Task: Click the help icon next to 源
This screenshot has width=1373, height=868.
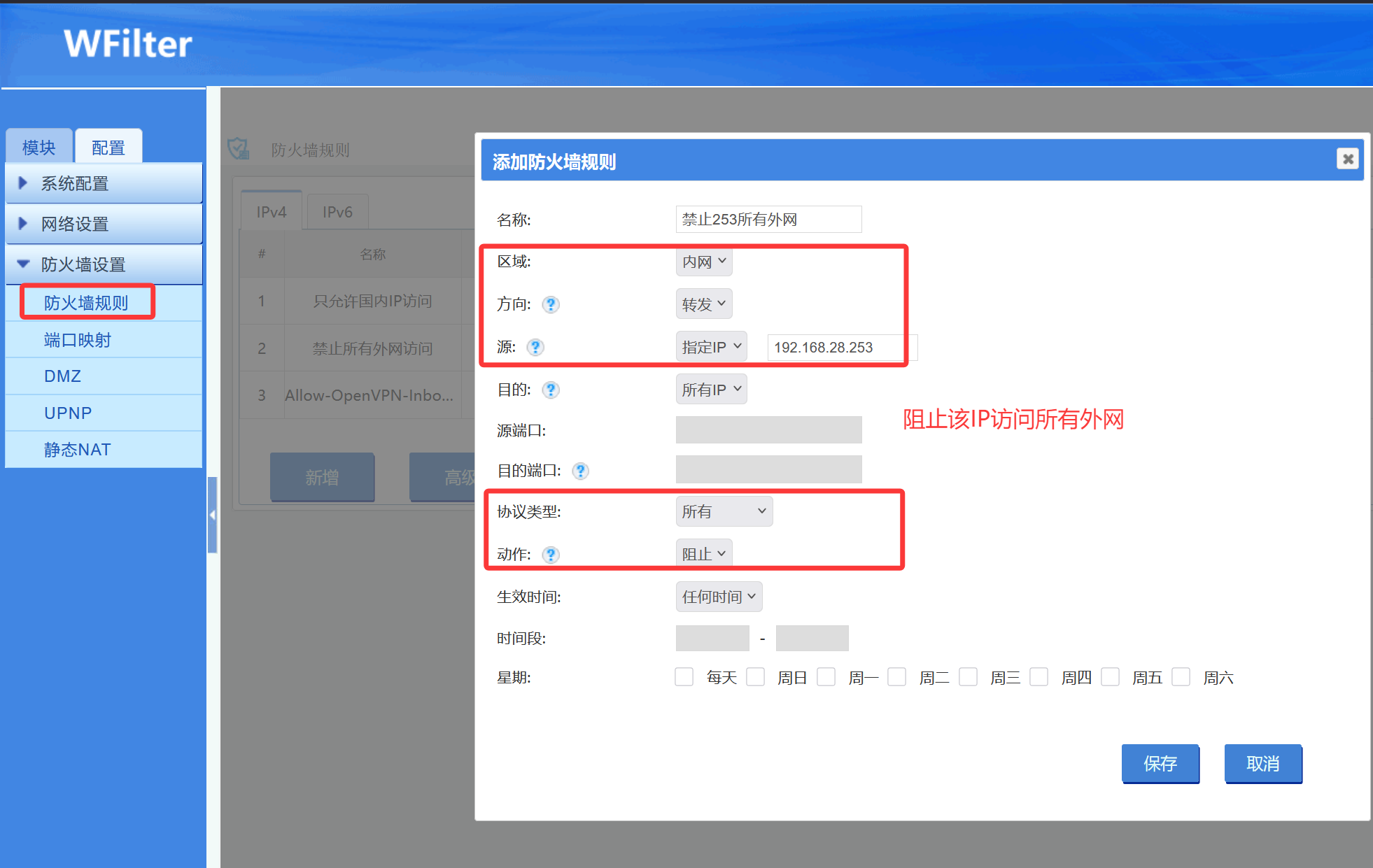Action: pyautogui.click(x=535, y=348)
